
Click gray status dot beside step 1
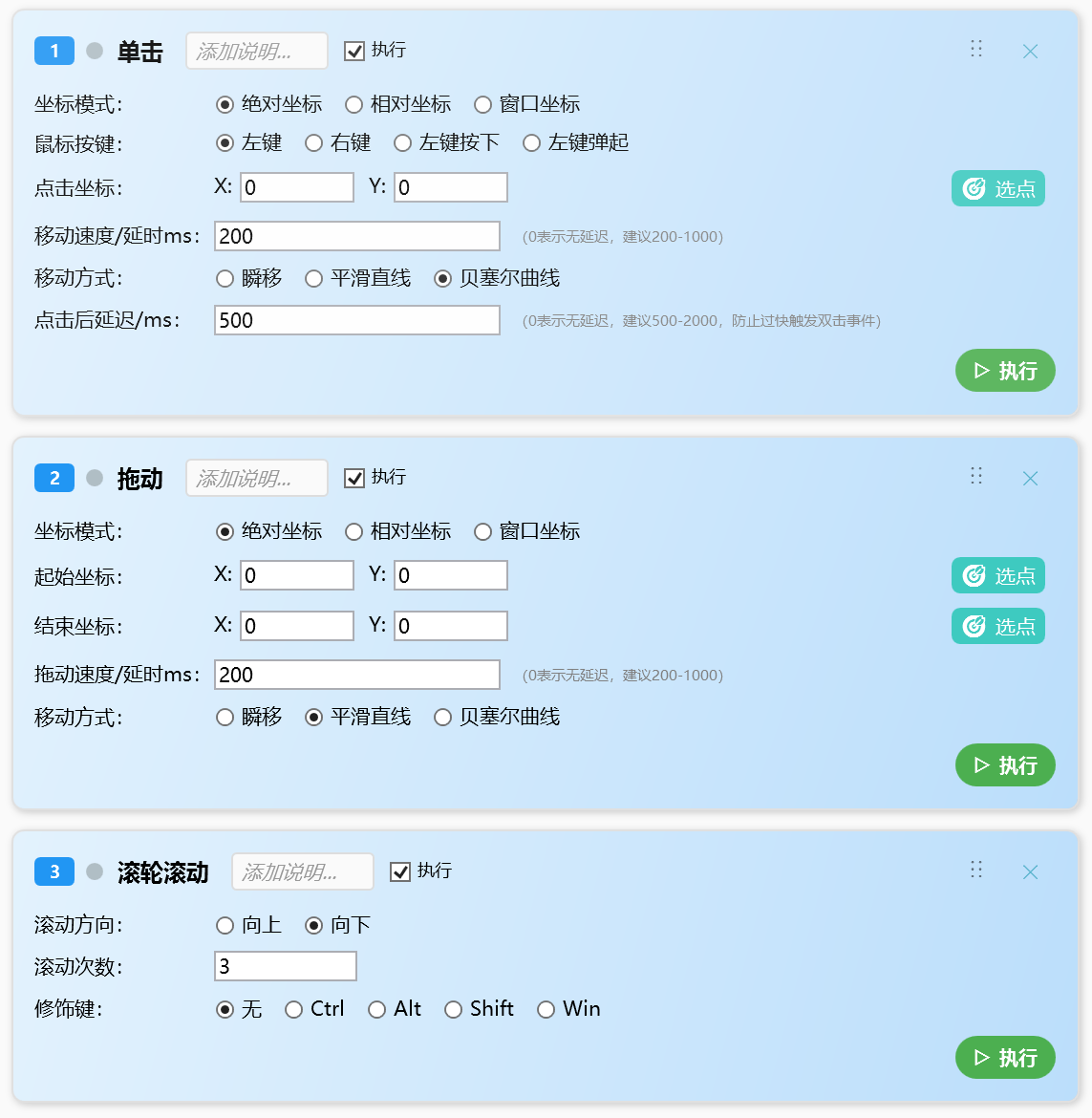click(95, 51)
